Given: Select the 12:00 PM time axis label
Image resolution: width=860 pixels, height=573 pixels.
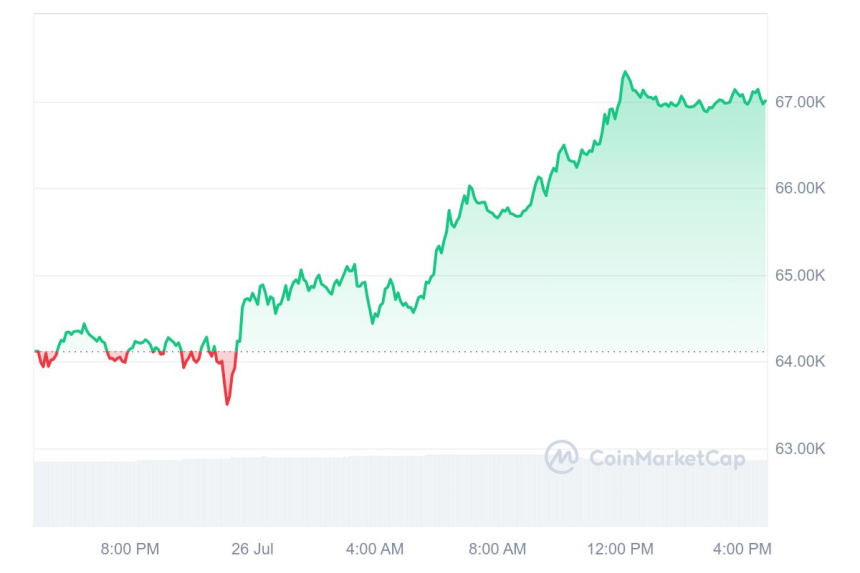Looking at the screenshot, I should point(620,549).
